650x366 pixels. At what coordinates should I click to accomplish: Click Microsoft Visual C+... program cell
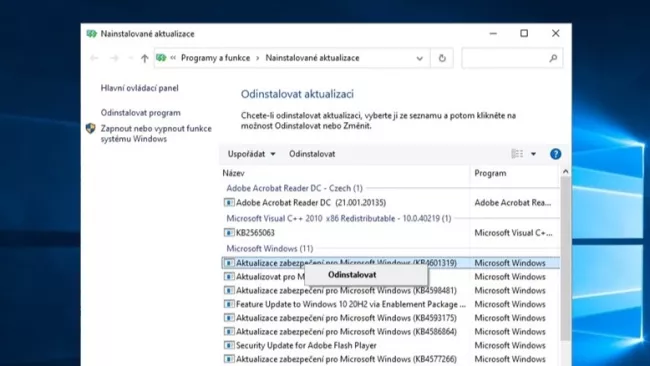(x=513, y=233)
